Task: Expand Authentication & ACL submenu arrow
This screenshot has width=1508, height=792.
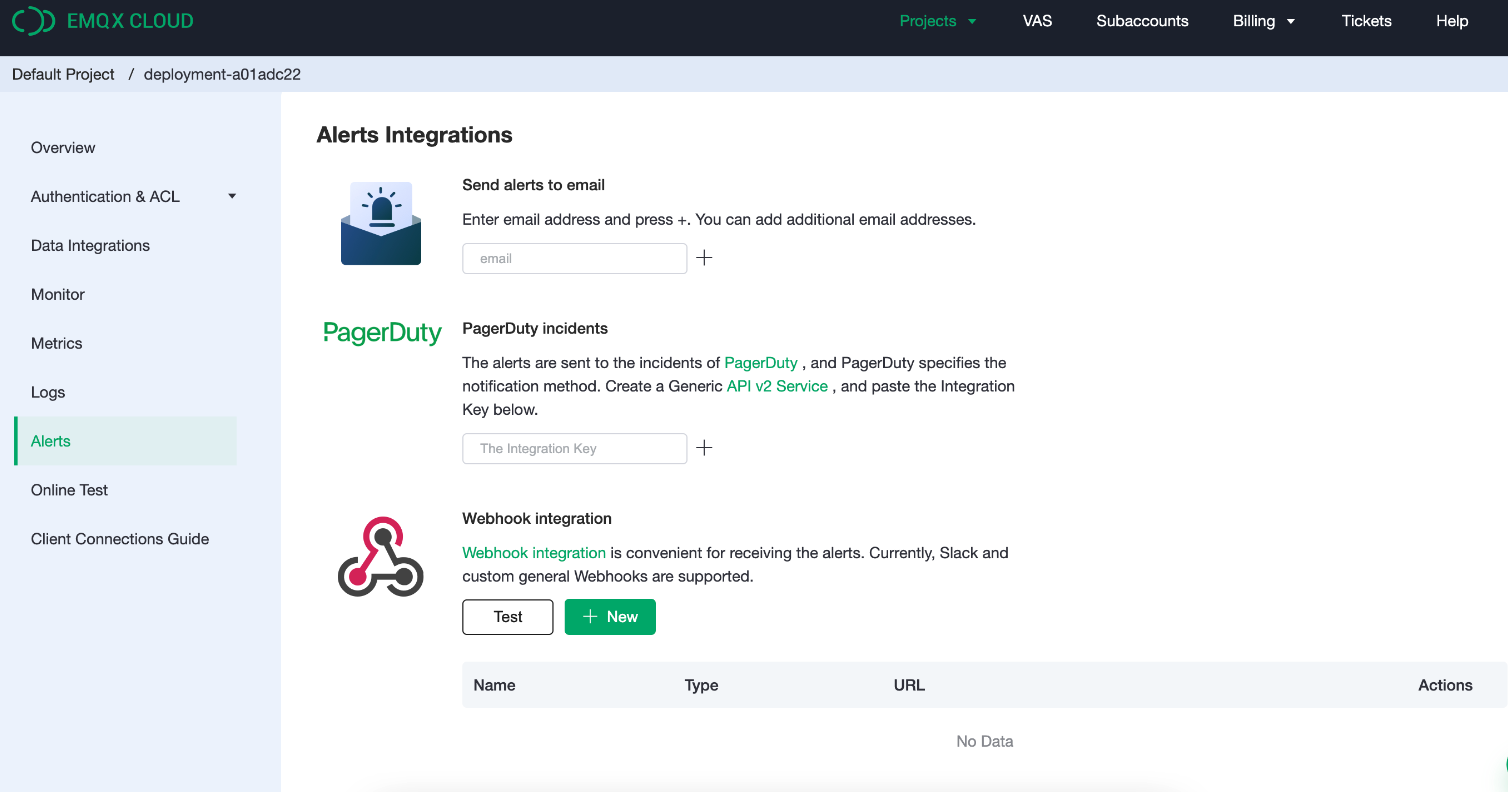Action: pyautogui.click(x=232, y=196)
